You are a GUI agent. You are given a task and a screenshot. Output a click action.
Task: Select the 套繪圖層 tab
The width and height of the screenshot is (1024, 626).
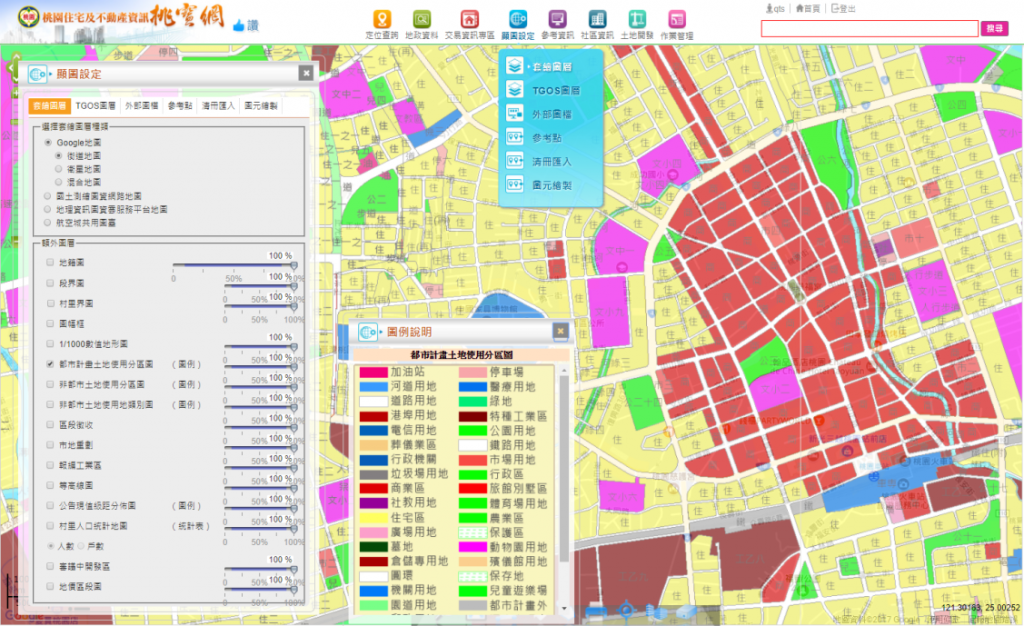[x=50, y=106]
